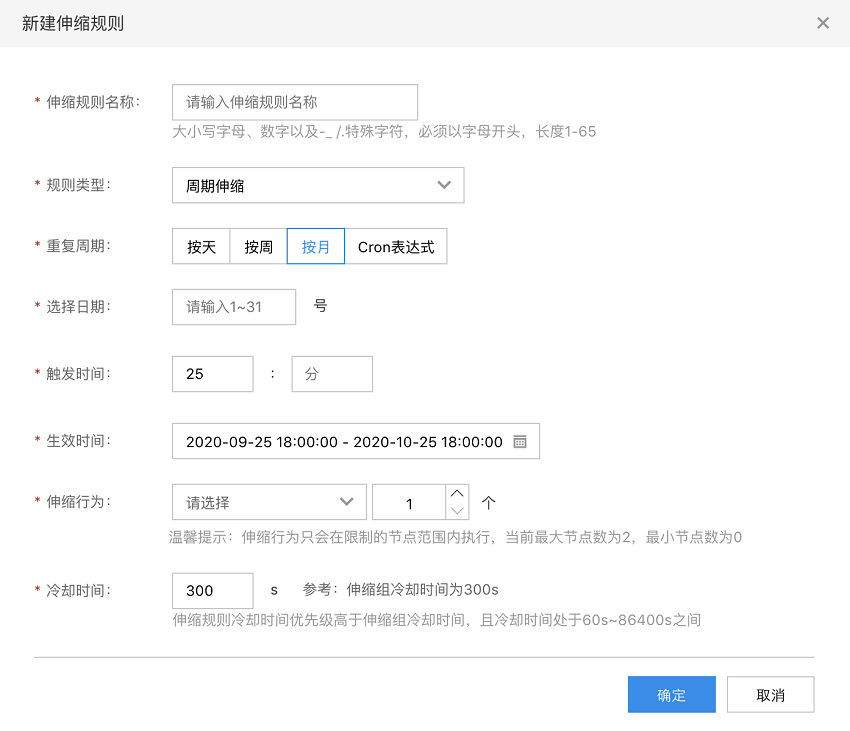Select the 按周 repeat period option

[258, 246]
